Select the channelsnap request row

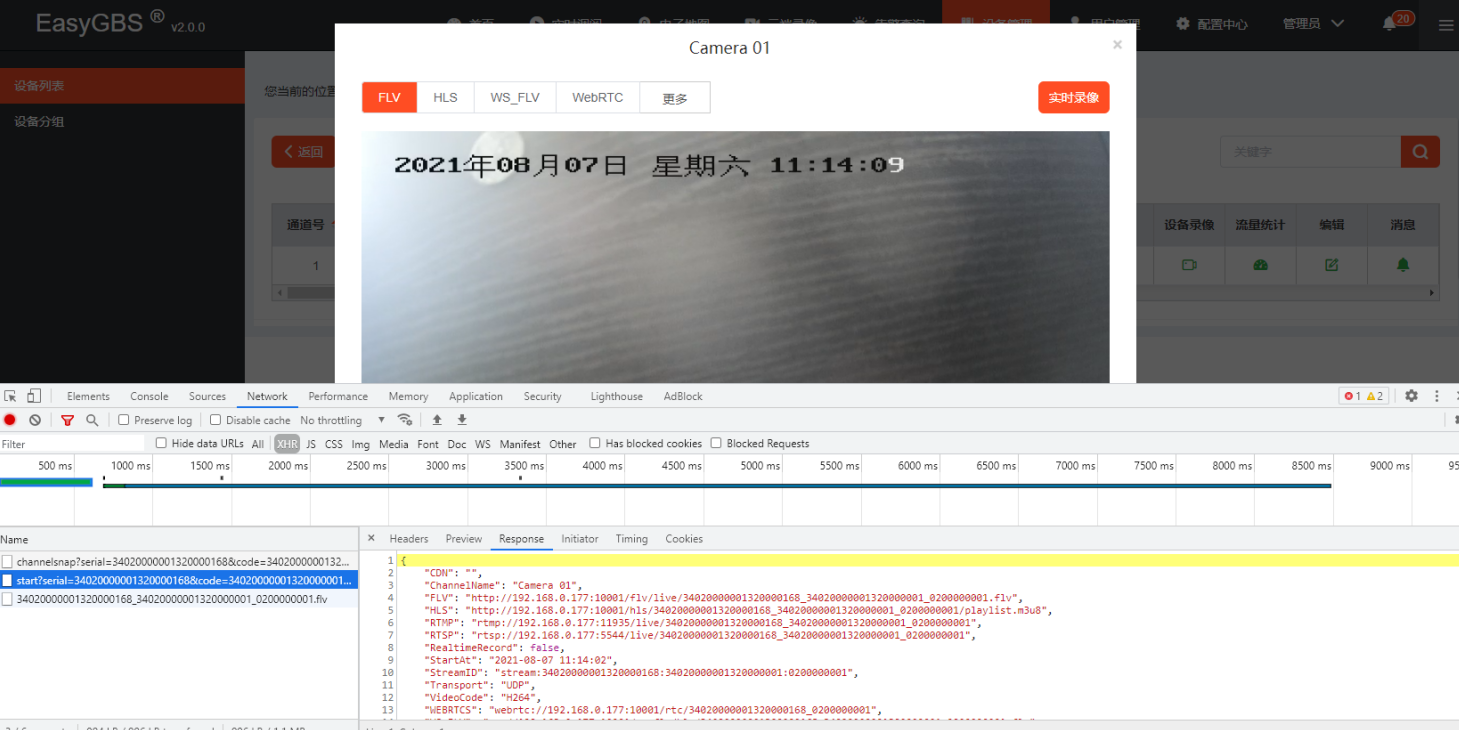[x=179, y=562]
